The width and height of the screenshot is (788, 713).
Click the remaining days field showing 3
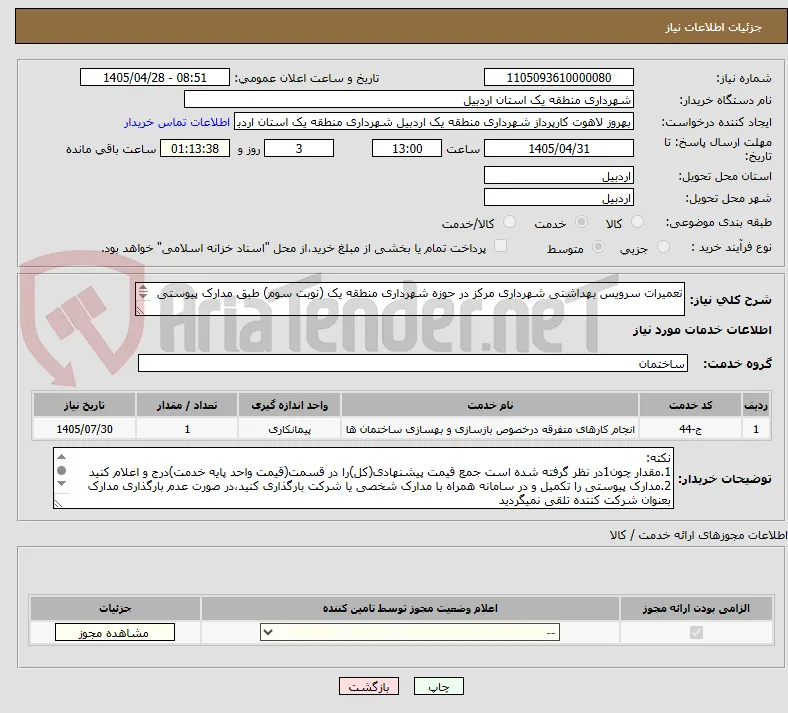point(299,148)
